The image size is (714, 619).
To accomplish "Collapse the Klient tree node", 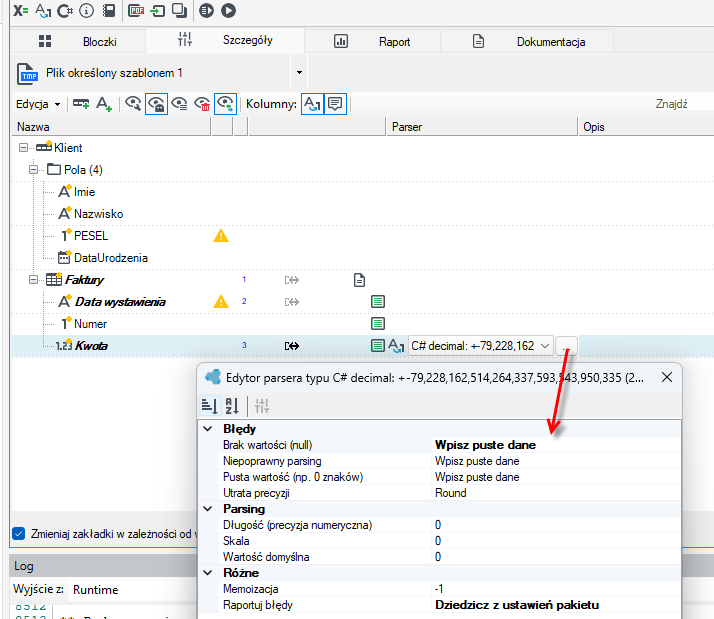I will pyautogui.click(x=23, y=148).
